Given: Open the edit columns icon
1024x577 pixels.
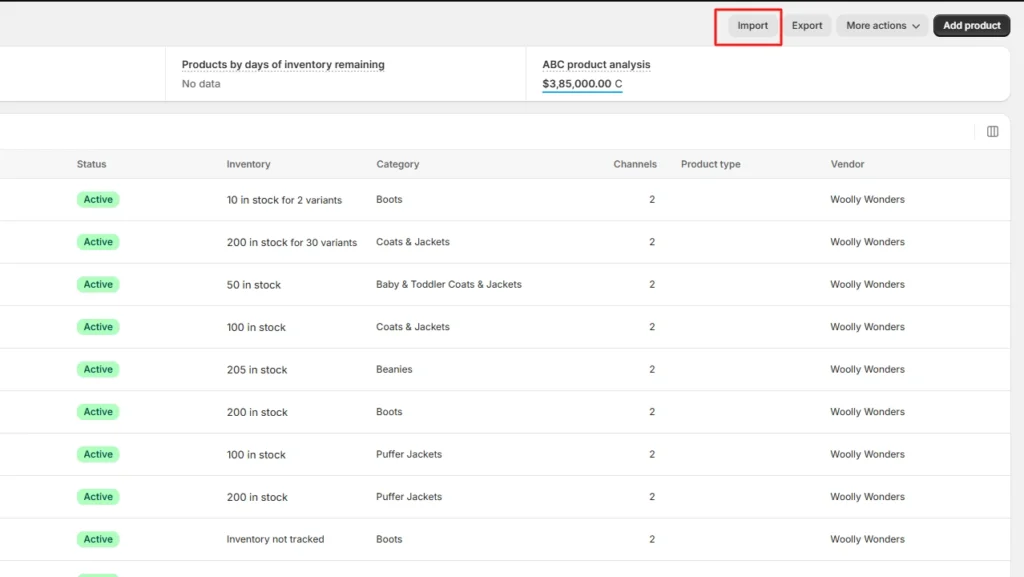Looking at the screenshot, I should (992, 132).
